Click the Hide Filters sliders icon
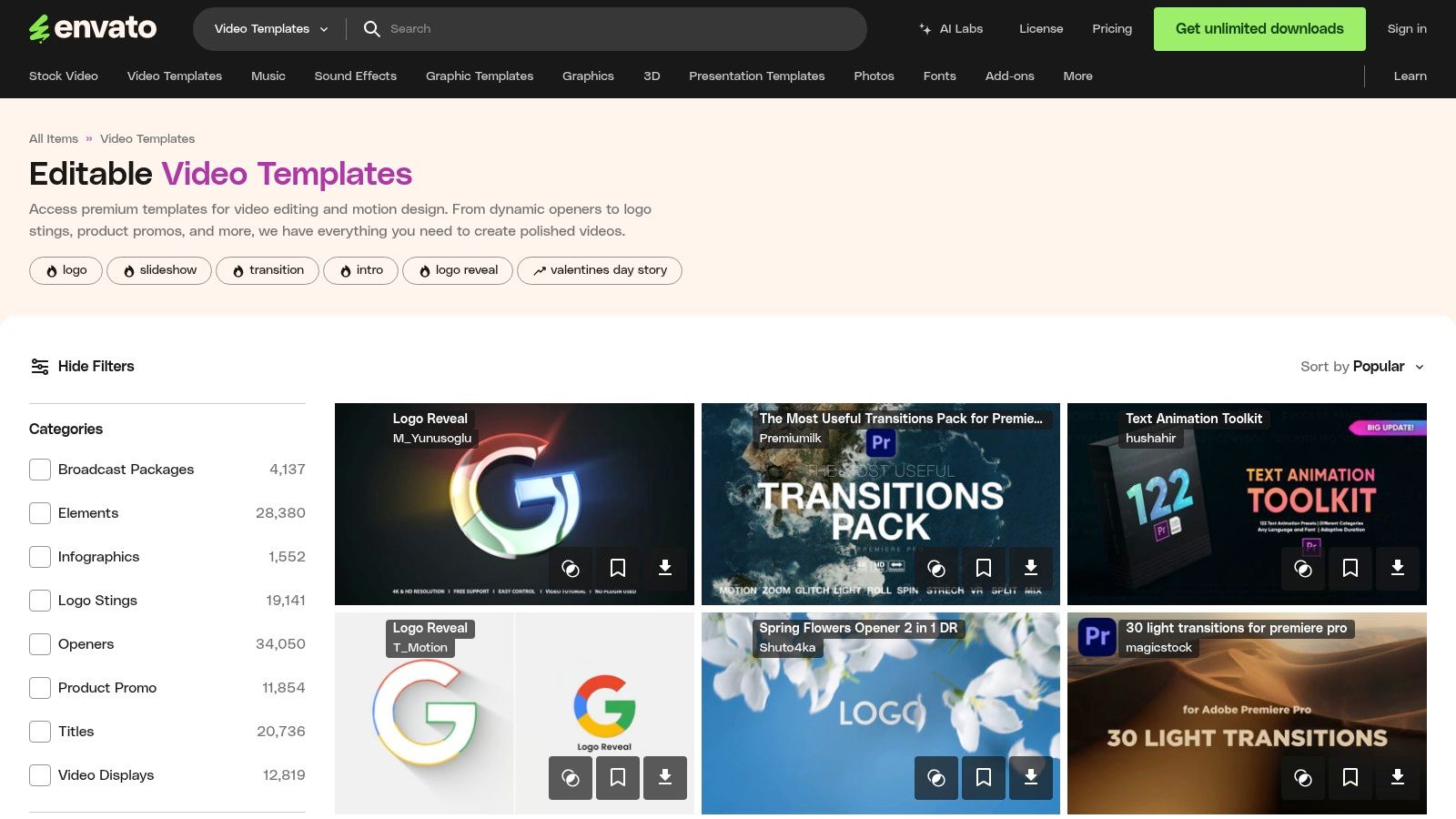 [40, 366]
